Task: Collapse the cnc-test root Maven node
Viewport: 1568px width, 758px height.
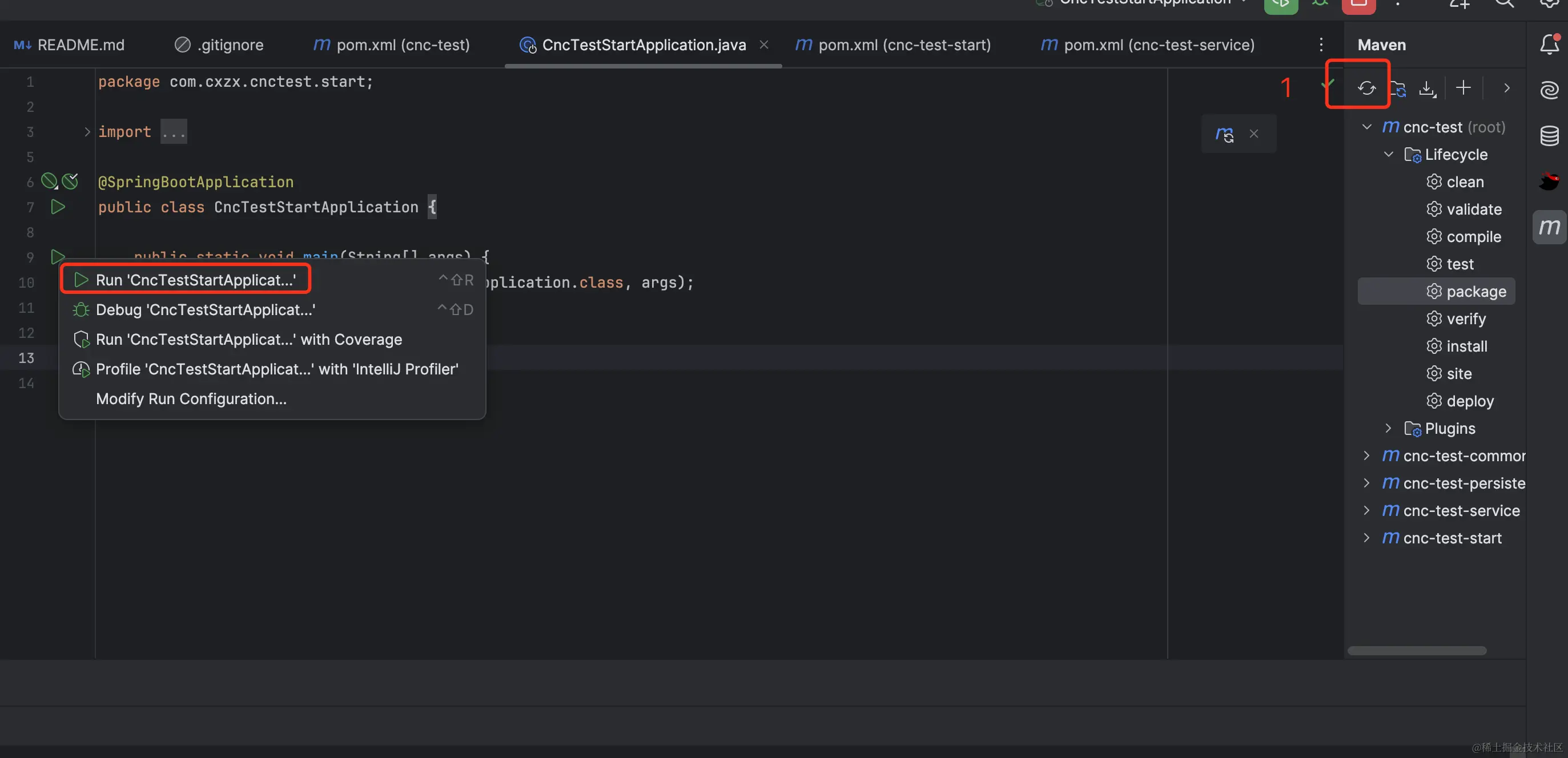Action: pyautogui.click(x=1366, y=127)
